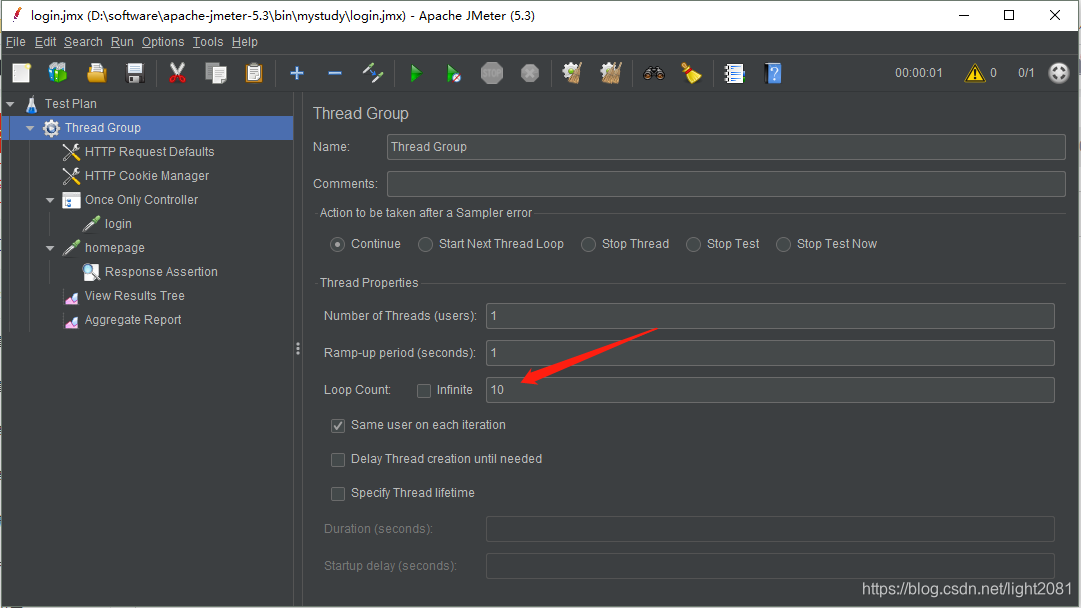Viewport: 1081px width, 608px height.
Task: Open the Function Helper dialog icon
Action: pyautogui.click(x=734, y=73)
